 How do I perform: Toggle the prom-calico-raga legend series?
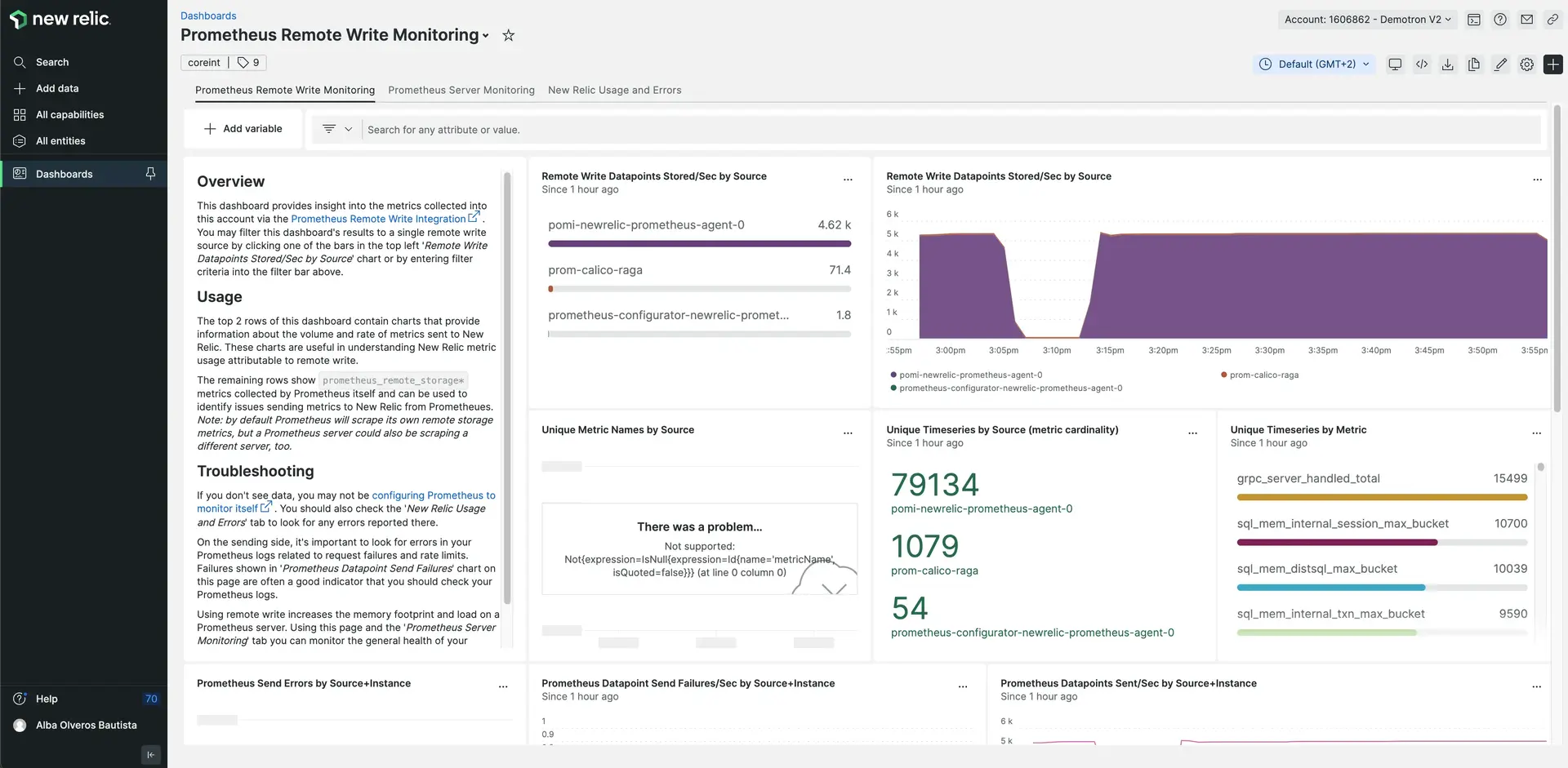point(1263,375)
